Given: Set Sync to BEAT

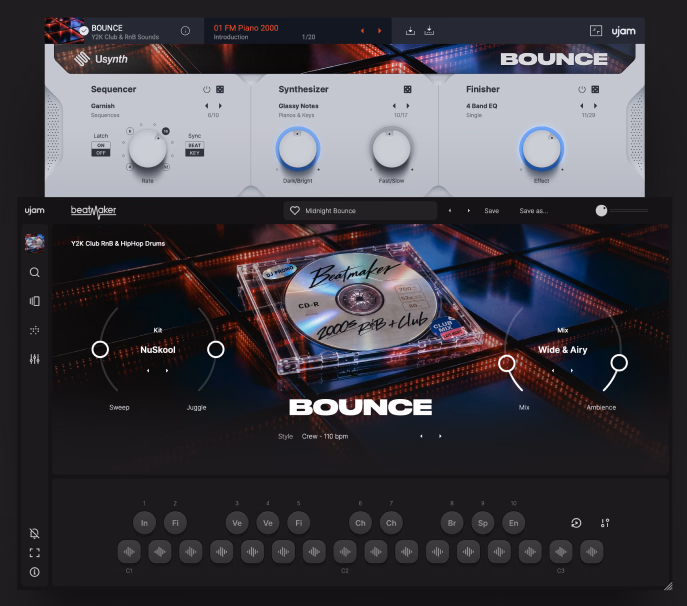Looking at the screenshot, I should [195, 145].
